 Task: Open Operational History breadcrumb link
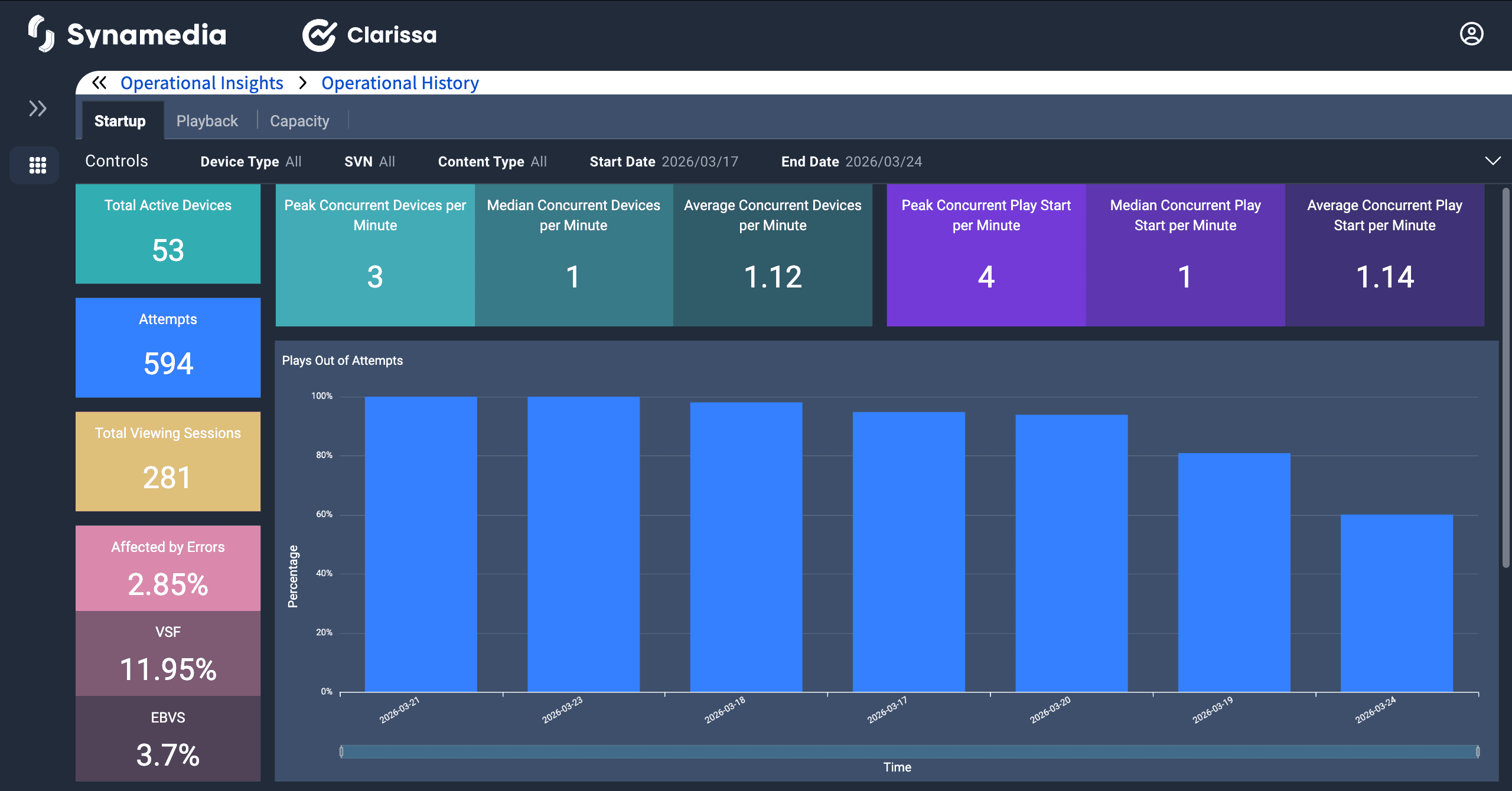400,83
